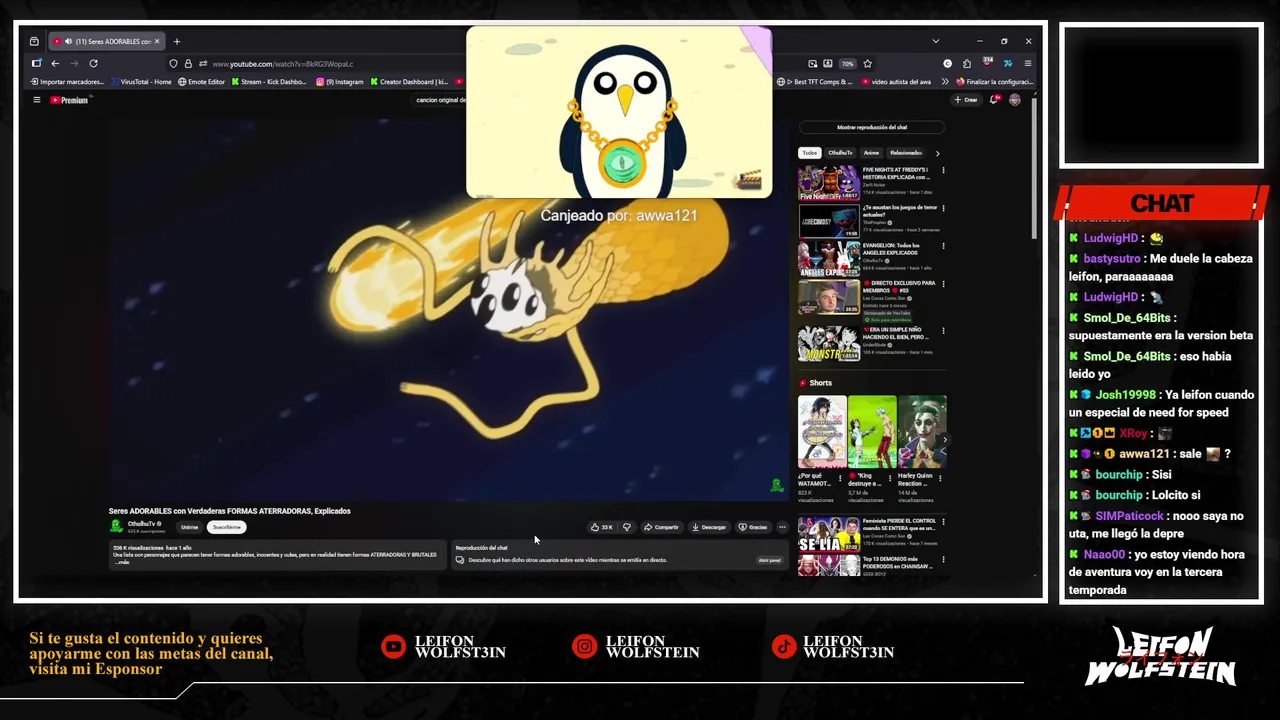1280x720 pixels.
Task: Click Mostrar reproducción del chat button
Action: [872, 127]
